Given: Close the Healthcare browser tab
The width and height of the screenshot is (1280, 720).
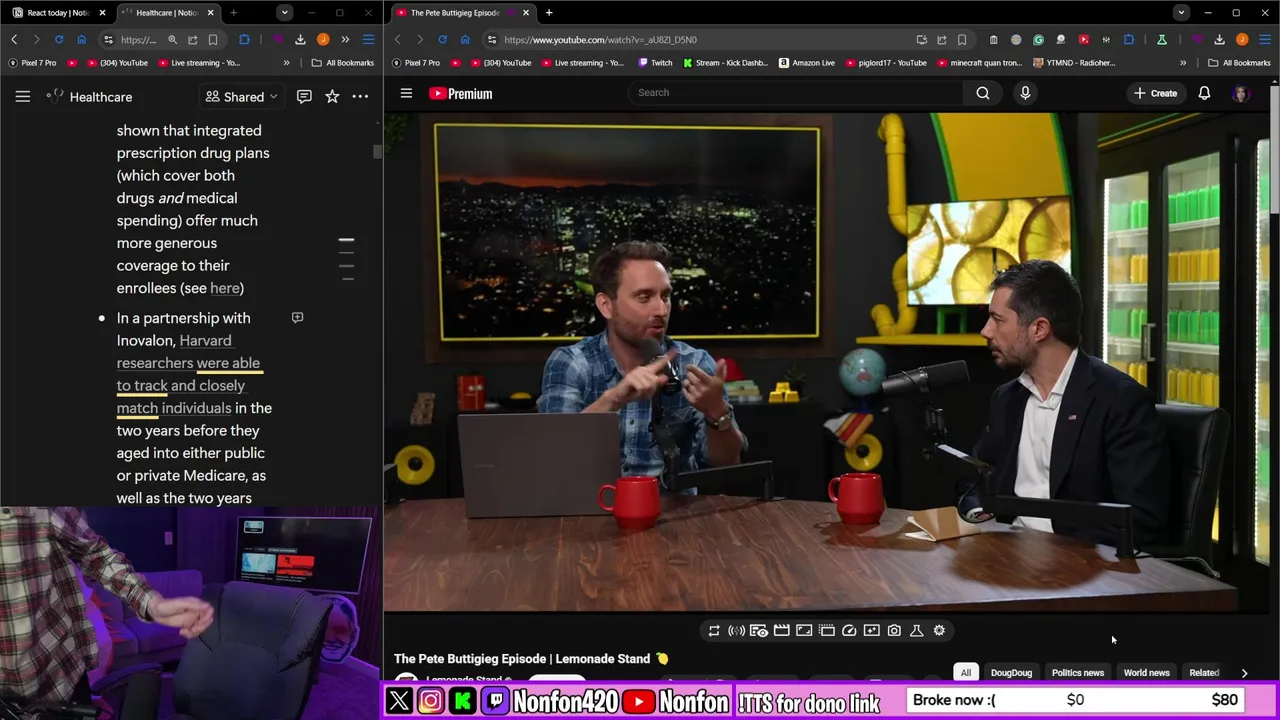Looking at the screenshot, I should pyautogui.click(x=210, y=13).
